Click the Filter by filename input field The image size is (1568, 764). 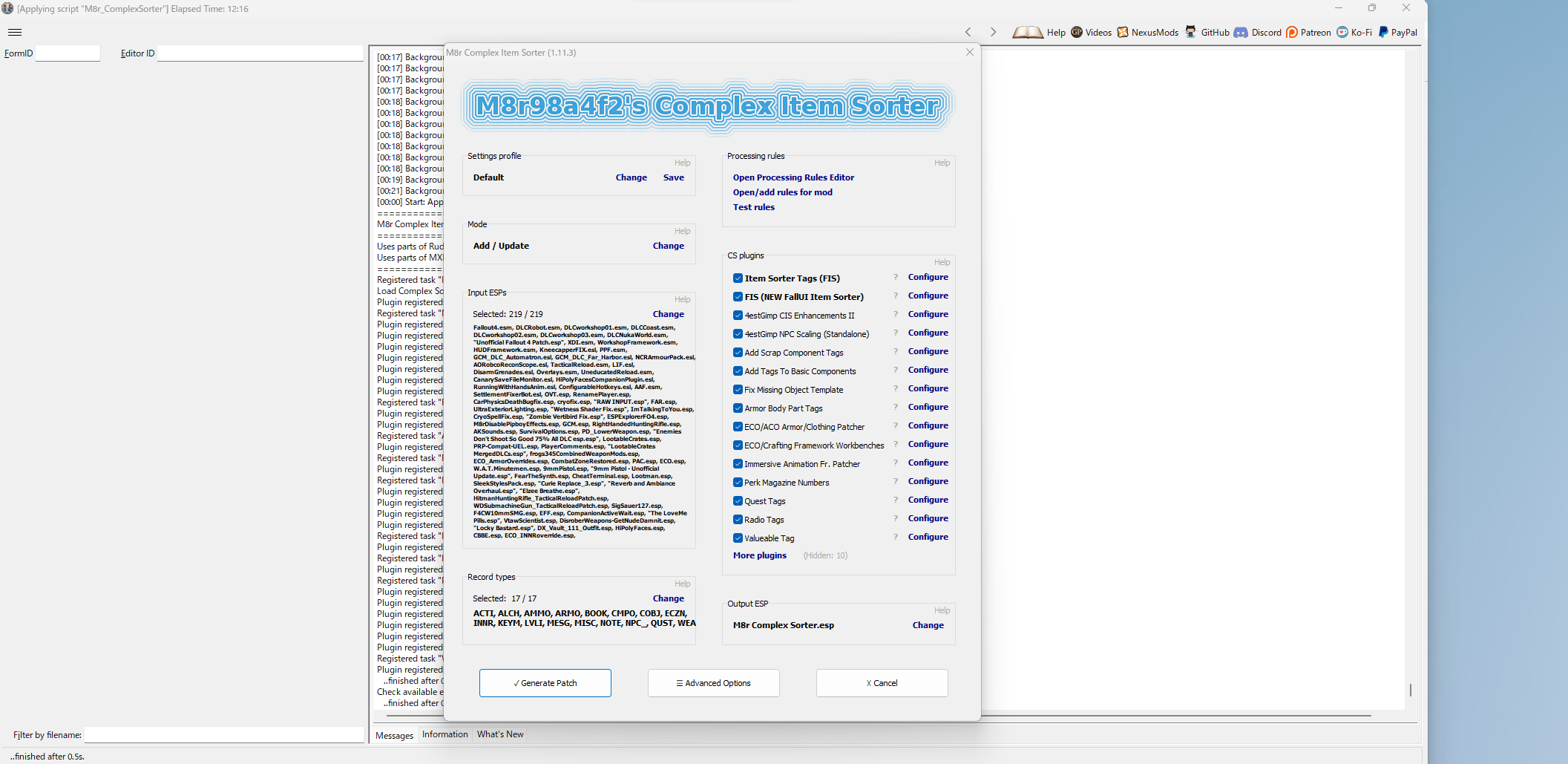coord(224,735)
